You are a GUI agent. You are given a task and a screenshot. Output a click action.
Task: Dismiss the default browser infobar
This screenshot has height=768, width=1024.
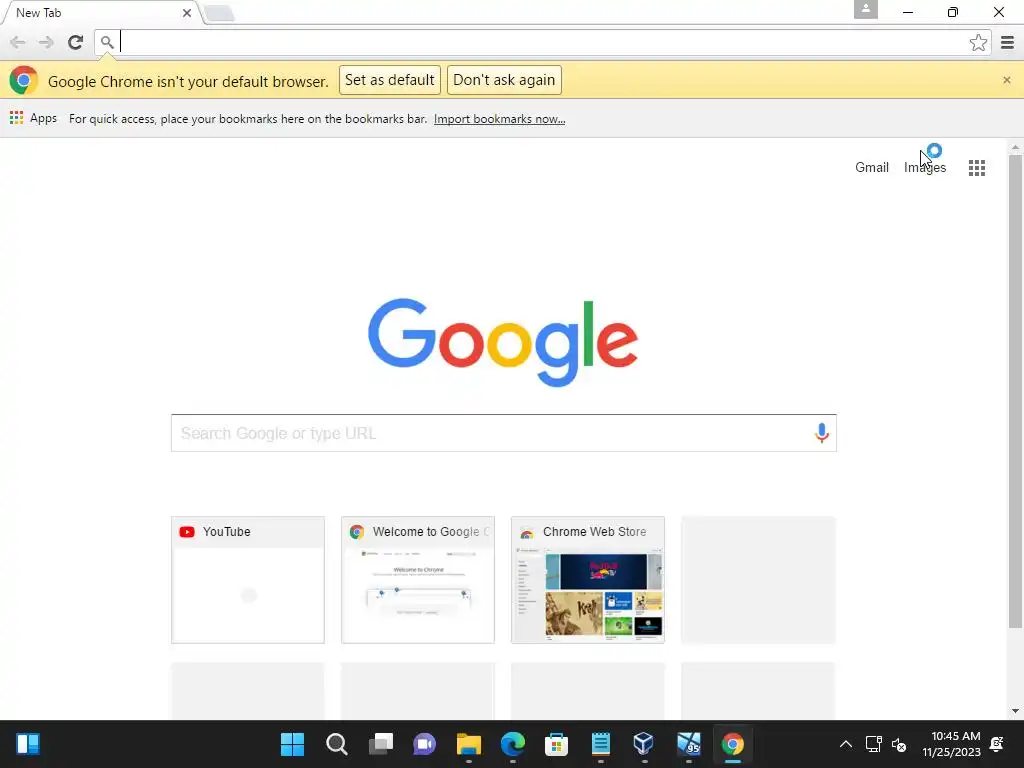coord(1006,80)
